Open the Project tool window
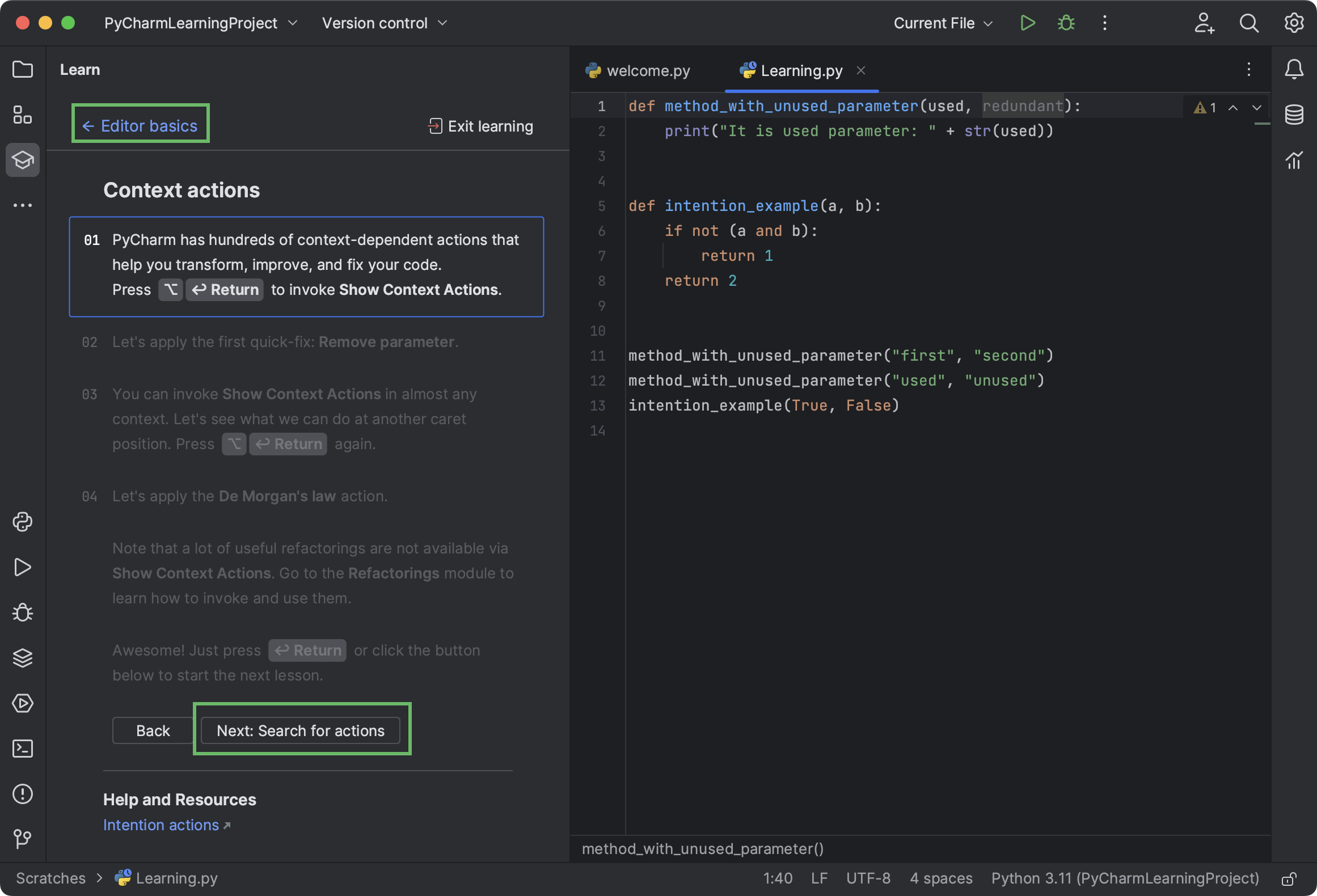 pos(23,69)
